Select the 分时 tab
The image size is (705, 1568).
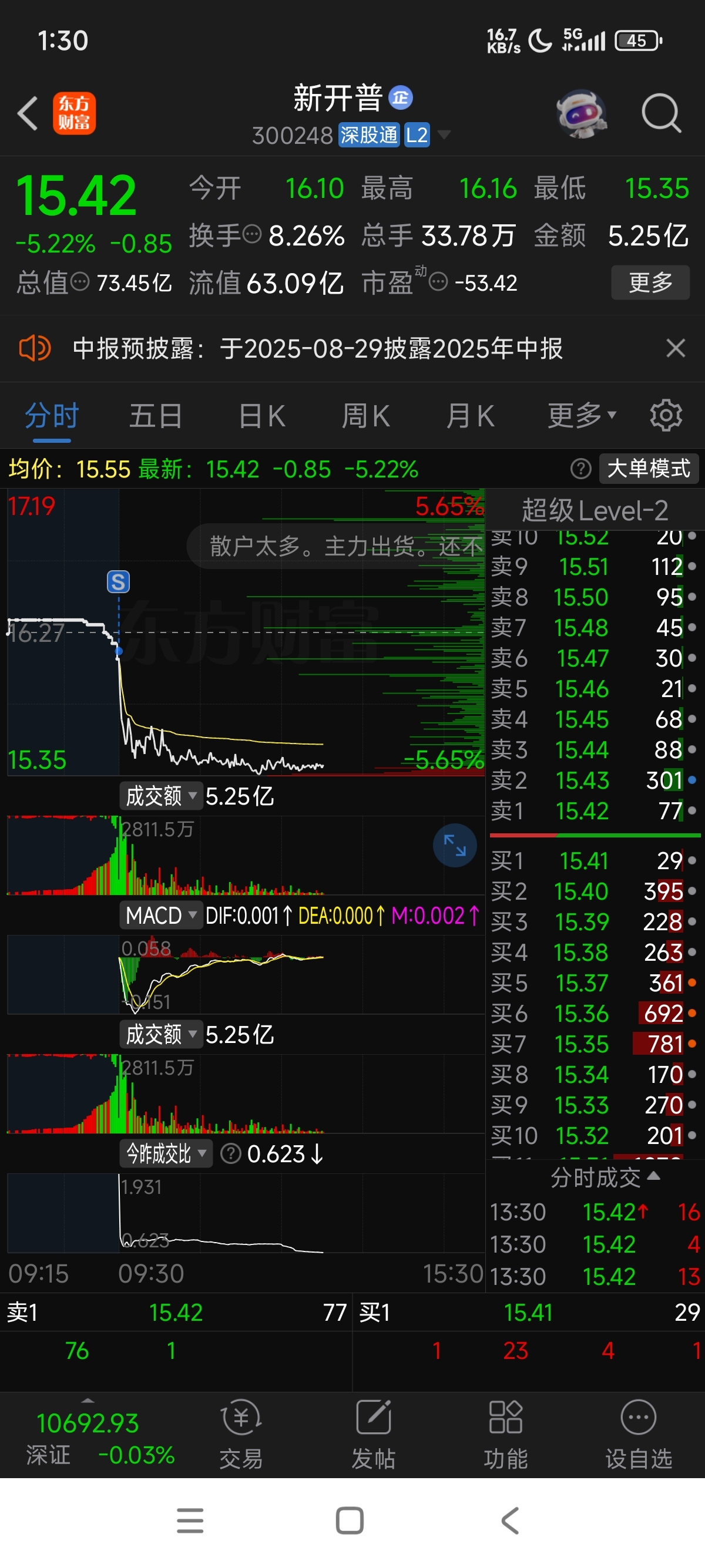pyautogui.click(x=52, y=416)
